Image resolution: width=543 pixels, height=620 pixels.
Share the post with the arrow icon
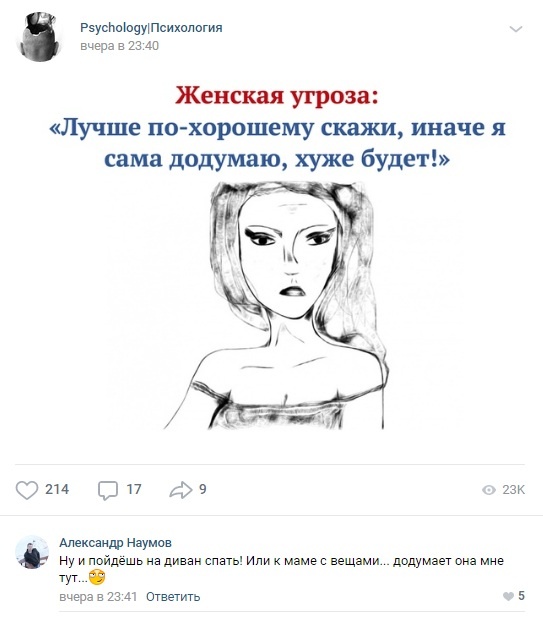coord(181,490)
